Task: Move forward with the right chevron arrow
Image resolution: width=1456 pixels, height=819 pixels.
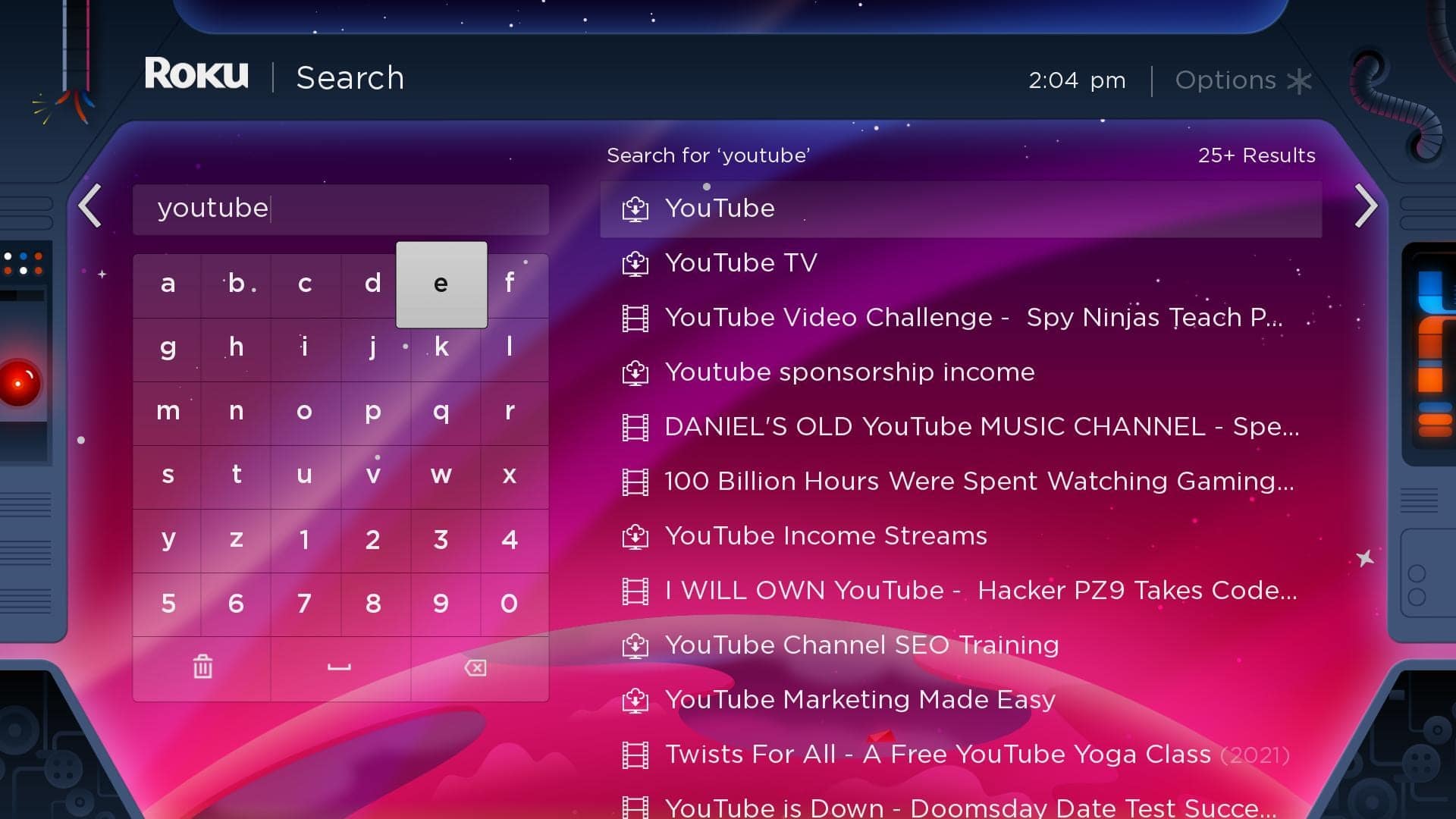Action: pos(1366,206)
